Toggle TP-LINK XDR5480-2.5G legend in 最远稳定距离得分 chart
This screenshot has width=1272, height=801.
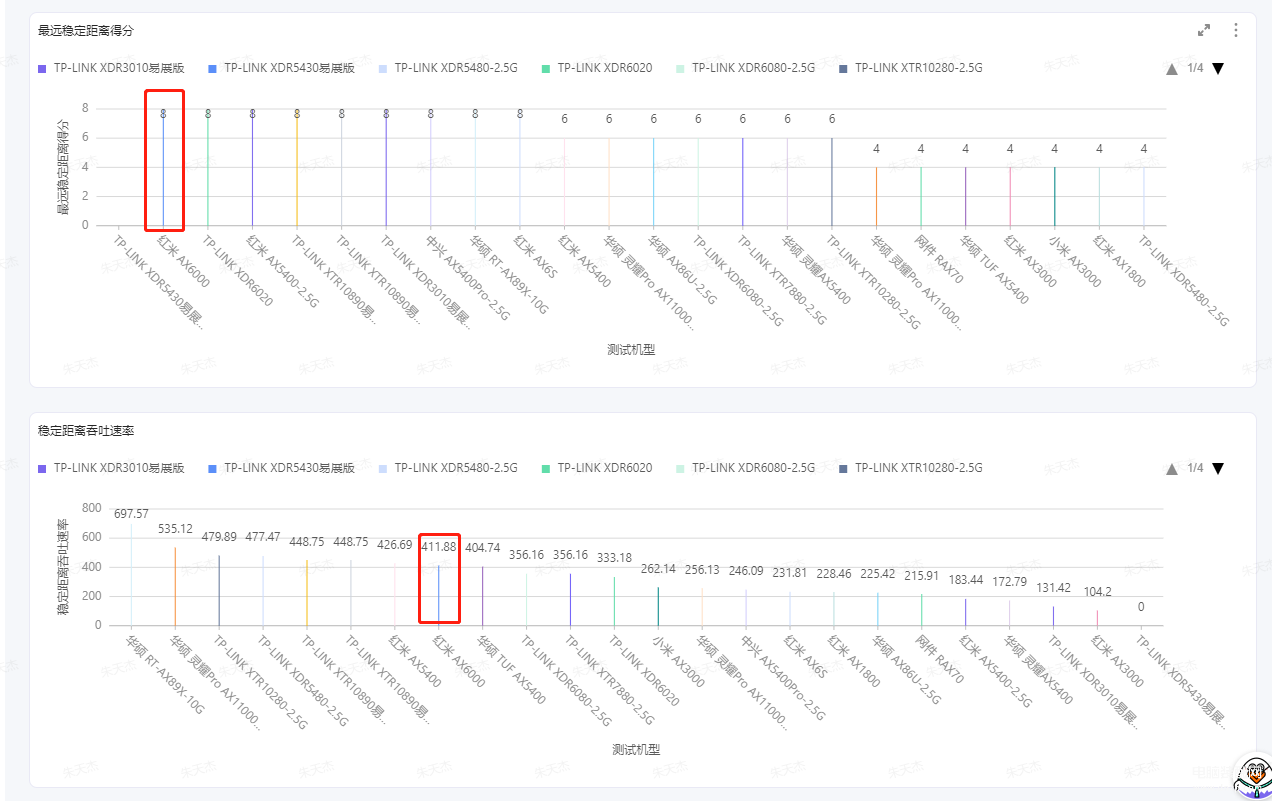click(448, 68)
